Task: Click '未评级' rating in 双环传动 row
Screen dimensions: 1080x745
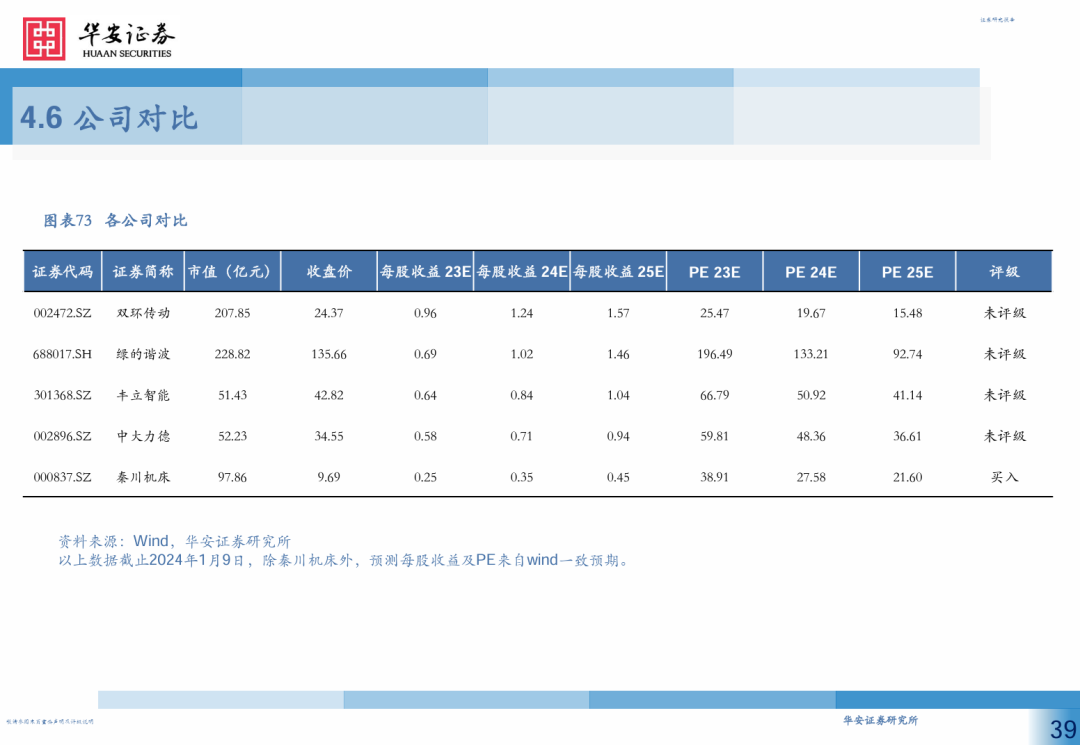Action: (x=1004, y=313)
